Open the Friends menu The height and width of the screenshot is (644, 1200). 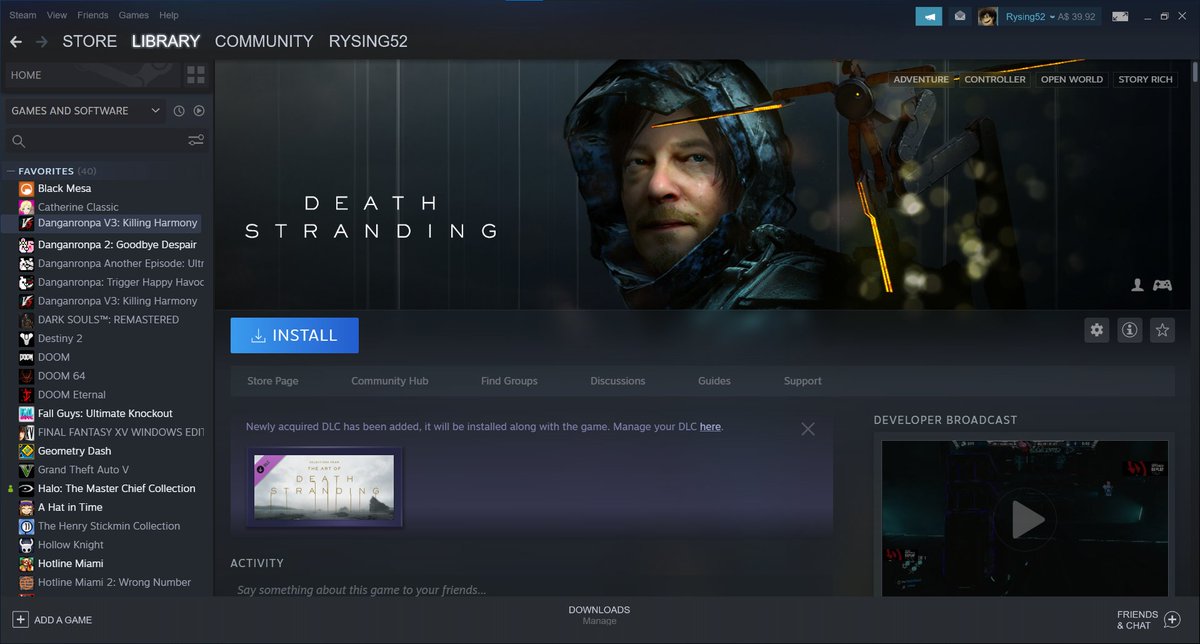93,15
